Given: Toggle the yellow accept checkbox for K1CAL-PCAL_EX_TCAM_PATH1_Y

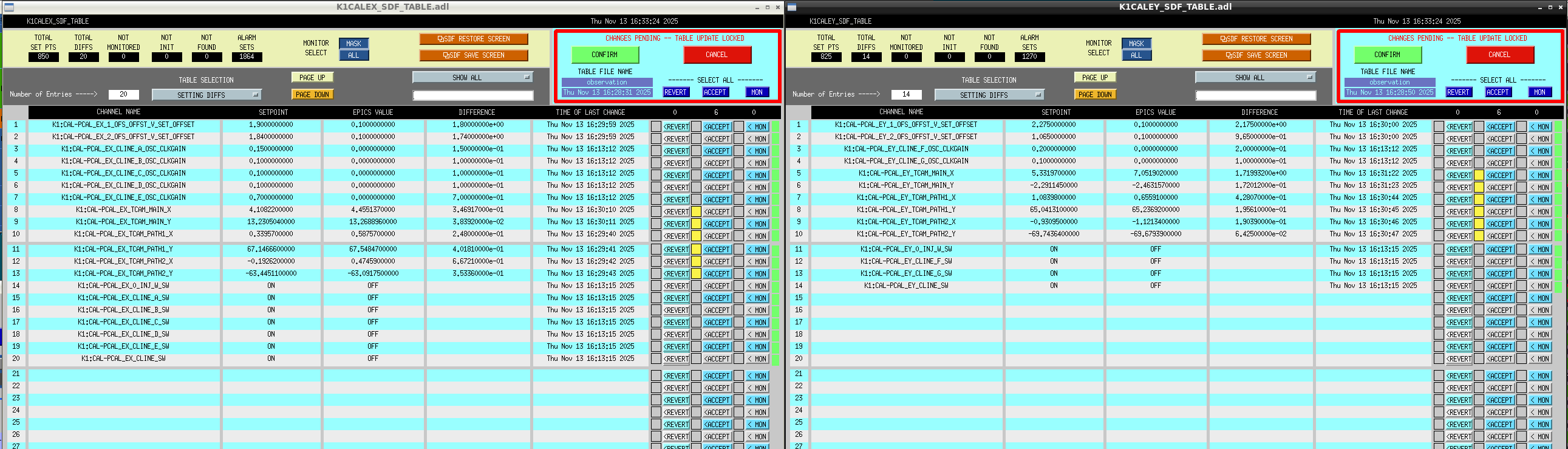Looking at the screenshot, I should pyautogui.click(x=697, y=250).
